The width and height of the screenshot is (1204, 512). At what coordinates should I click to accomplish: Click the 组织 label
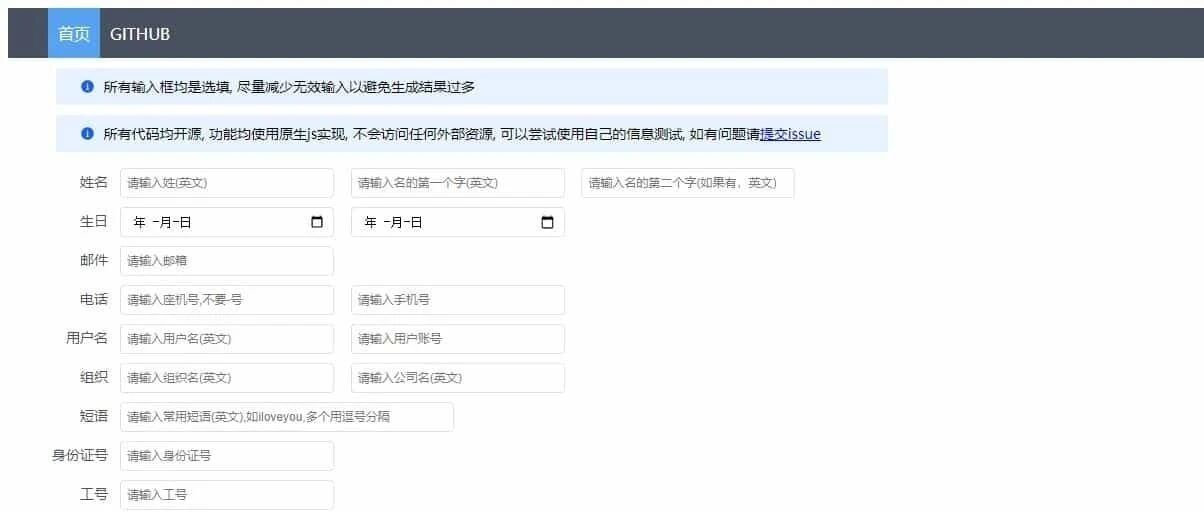pyautogui.click(x=94, y=378)
